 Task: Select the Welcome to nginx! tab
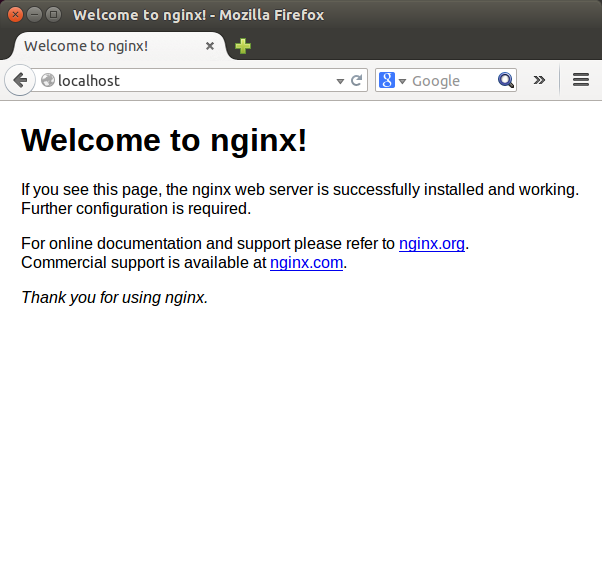[x=119, y=46]
